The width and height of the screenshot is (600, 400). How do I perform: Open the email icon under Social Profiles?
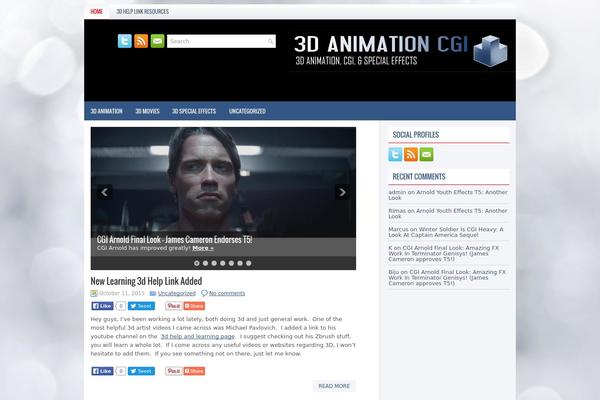coord(427,155)
